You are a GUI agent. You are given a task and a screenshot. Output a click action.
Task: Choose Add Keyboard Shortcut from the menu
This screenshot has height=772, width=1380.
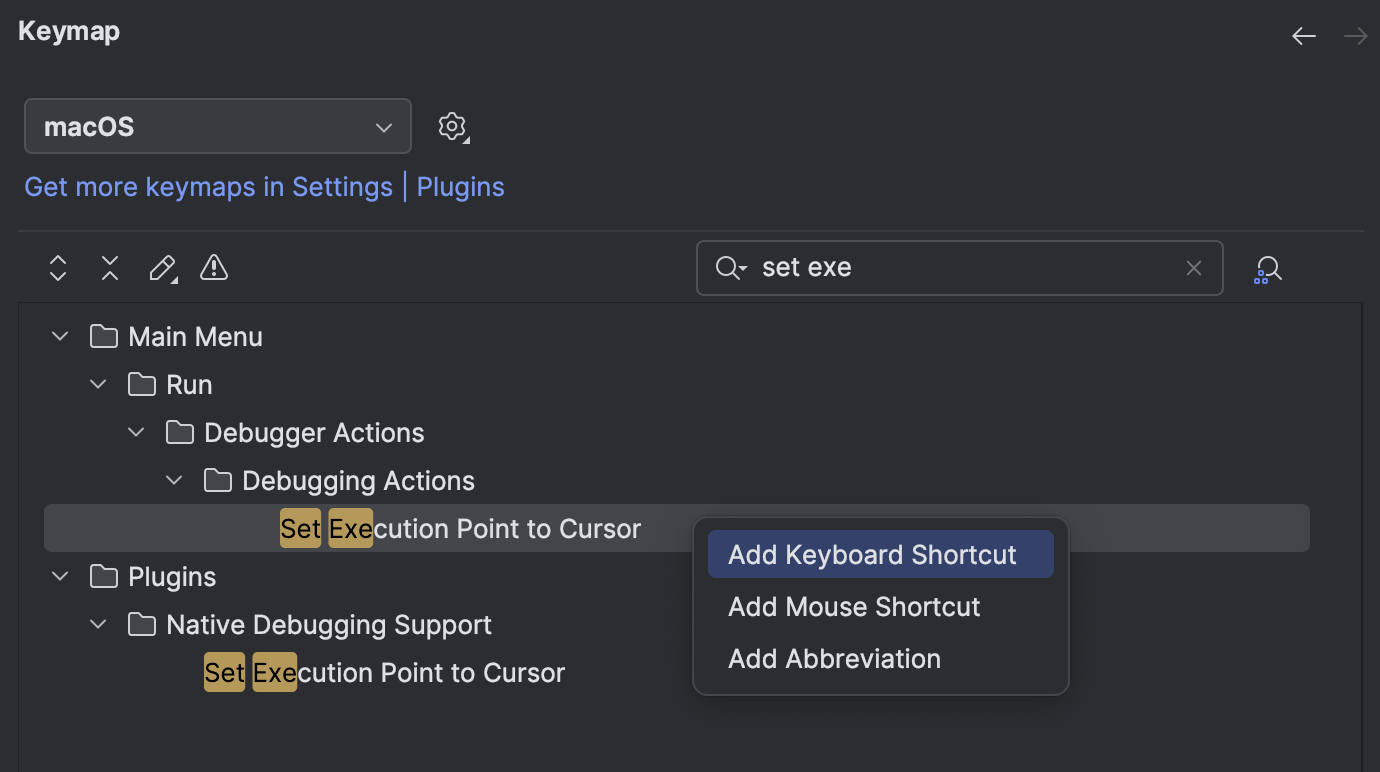tap(879, 554)
